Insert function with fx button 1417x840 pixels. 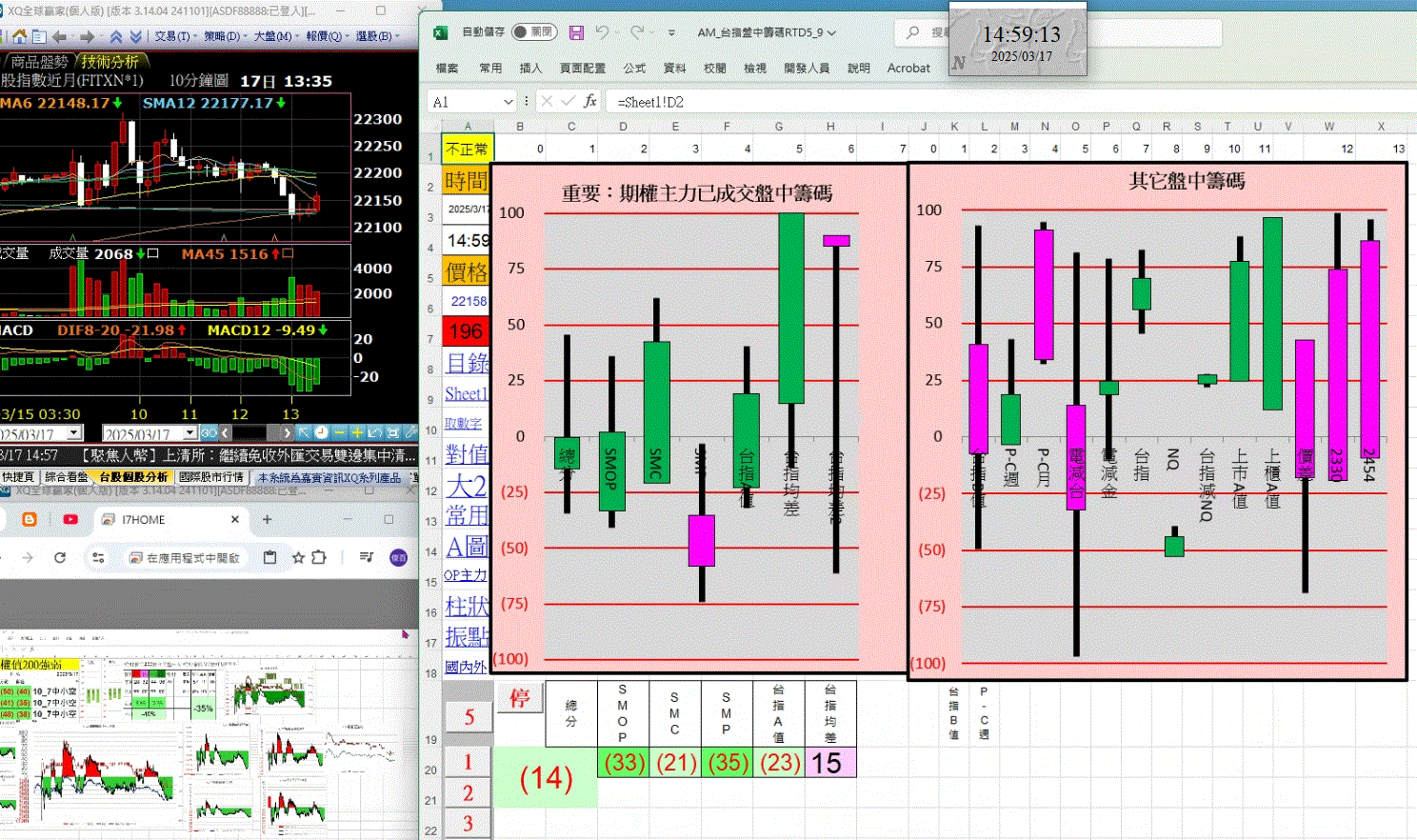[x=590, y=101]
